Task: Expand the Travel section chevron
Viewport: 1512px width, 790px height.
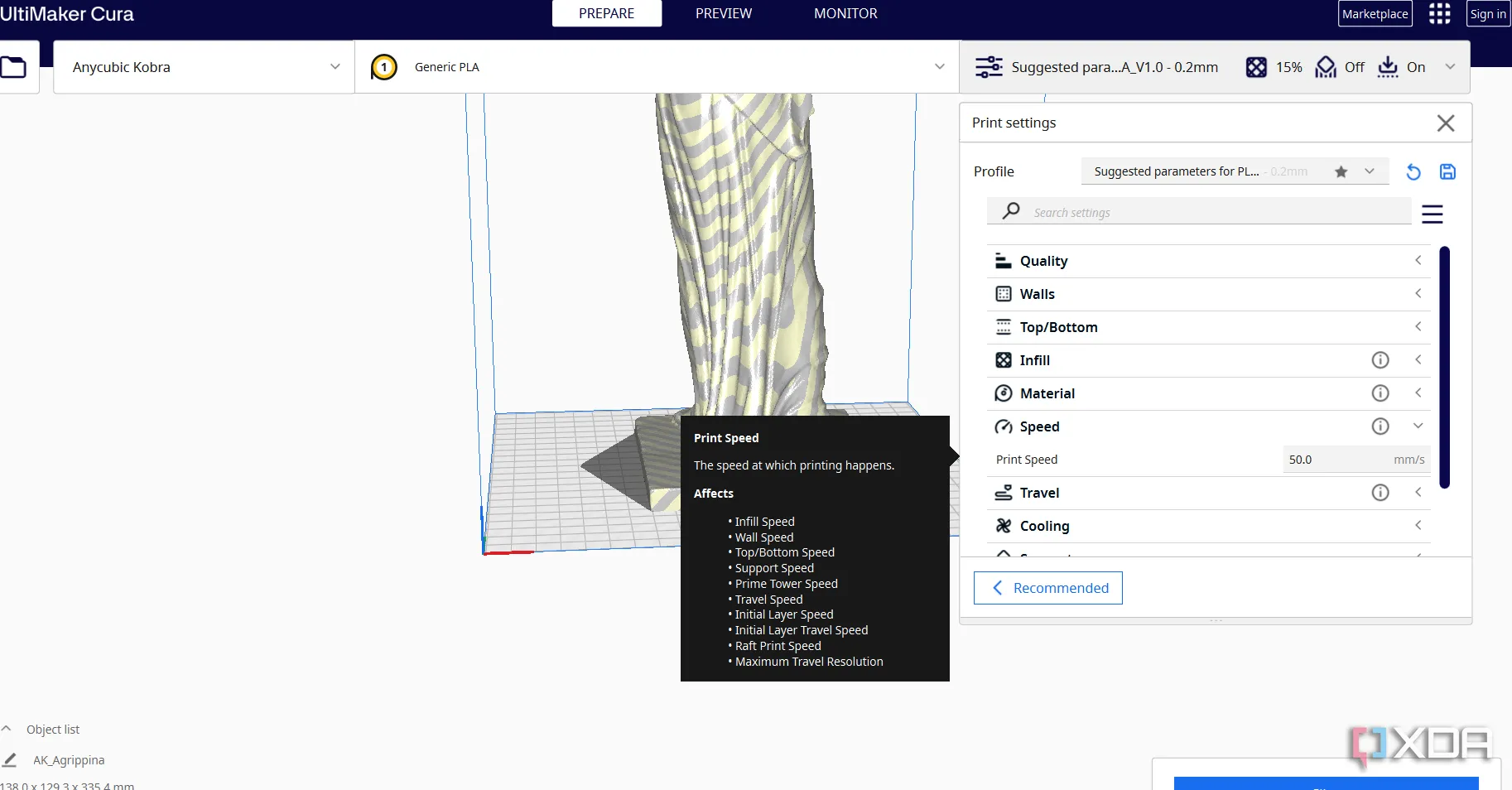Action: coord(1418,493)
